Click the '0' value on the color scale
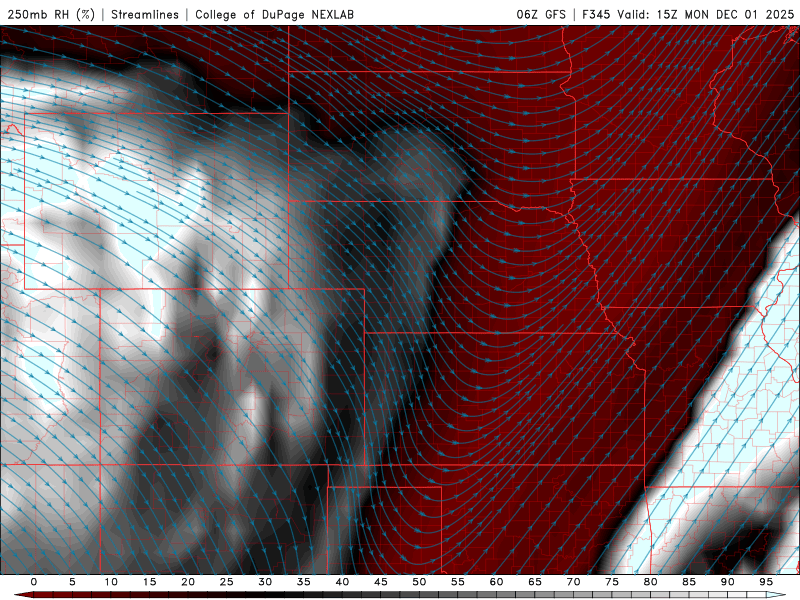Screen dimensions: 800x600 [x=34, y=582]
